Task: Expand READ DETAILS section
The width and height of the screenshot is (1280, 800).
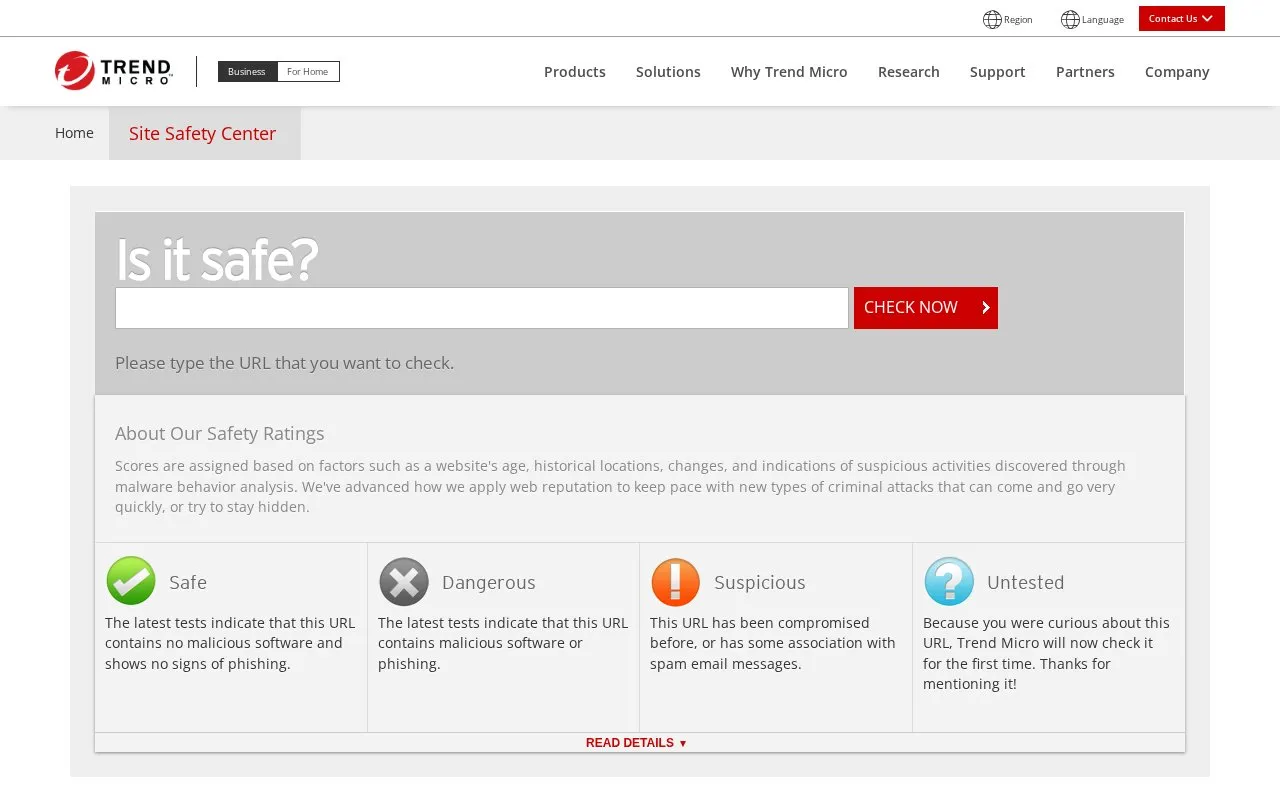Action: click(x=637, y=743)
